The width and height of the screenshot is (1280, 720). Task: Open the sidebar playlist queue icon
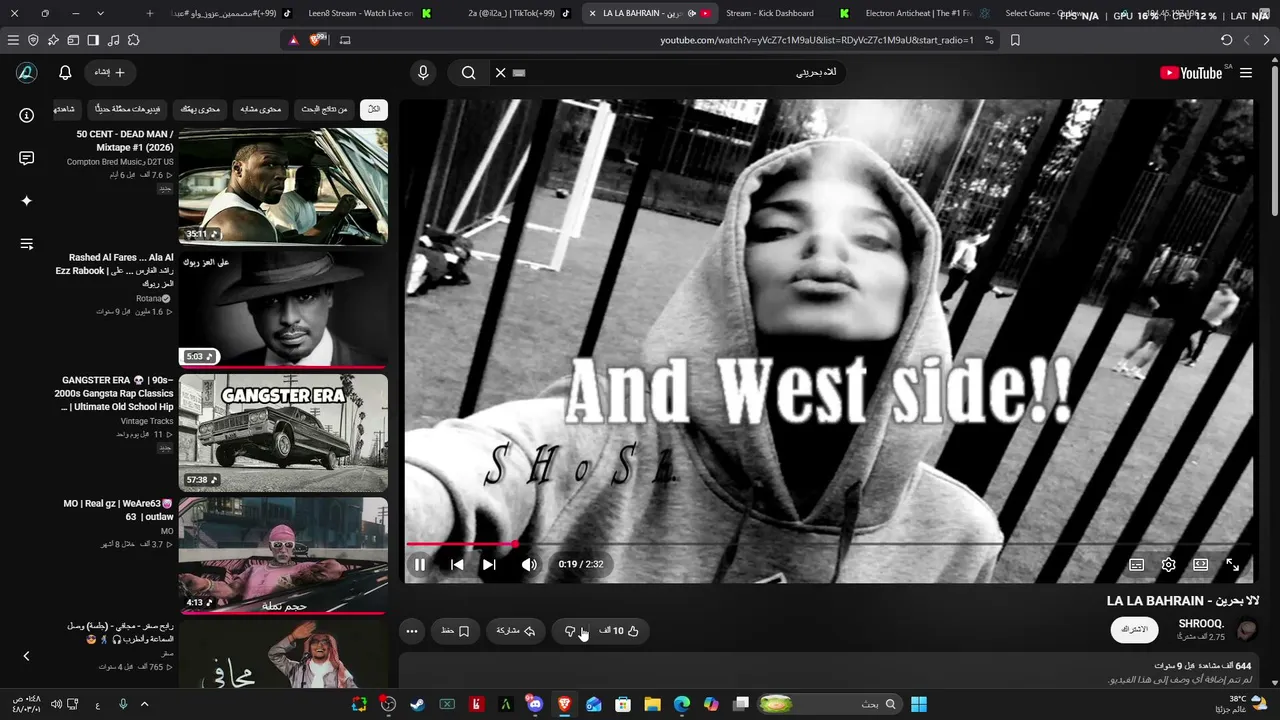(x=27, y=244)
